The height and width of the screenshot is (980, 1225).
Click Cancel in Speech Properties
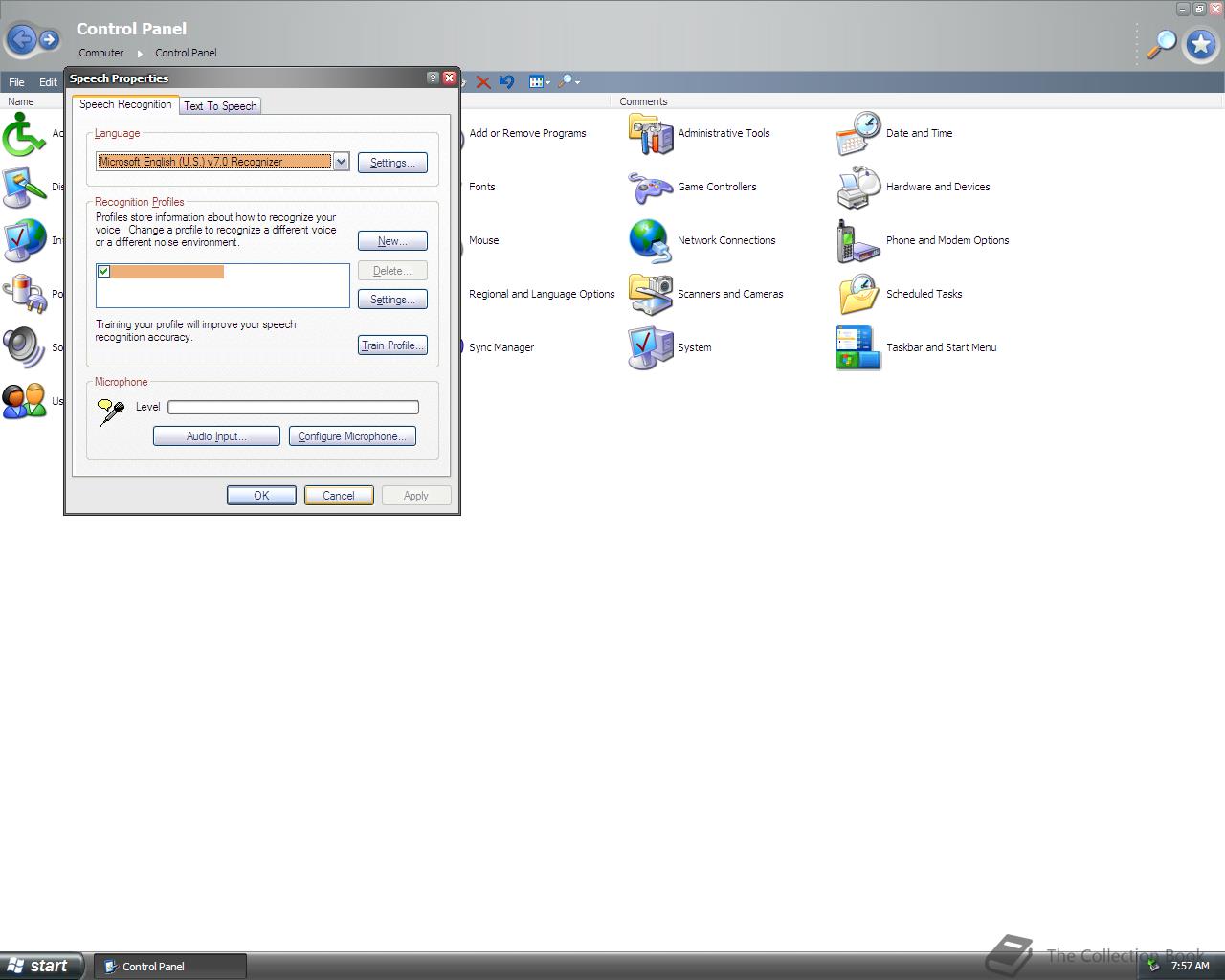coord(339,496)
